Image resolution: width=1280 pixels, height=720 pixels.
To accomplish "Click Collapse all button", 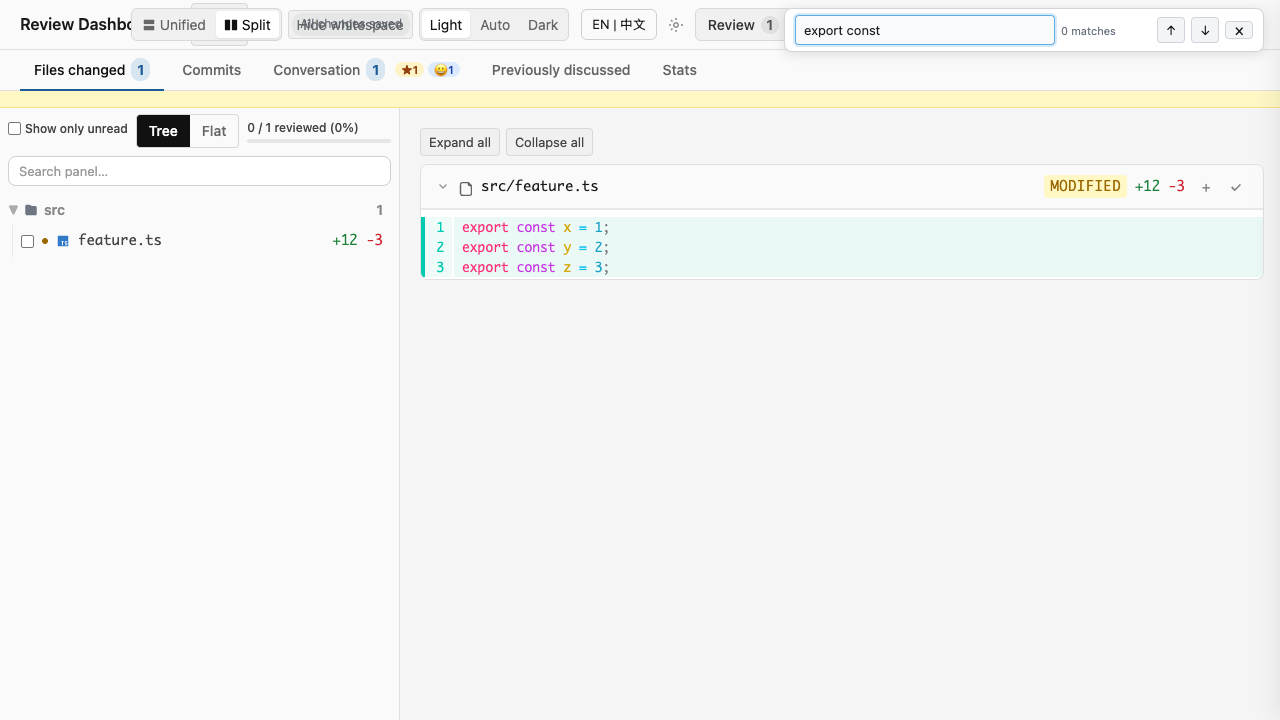I will (x=549, y=142).
